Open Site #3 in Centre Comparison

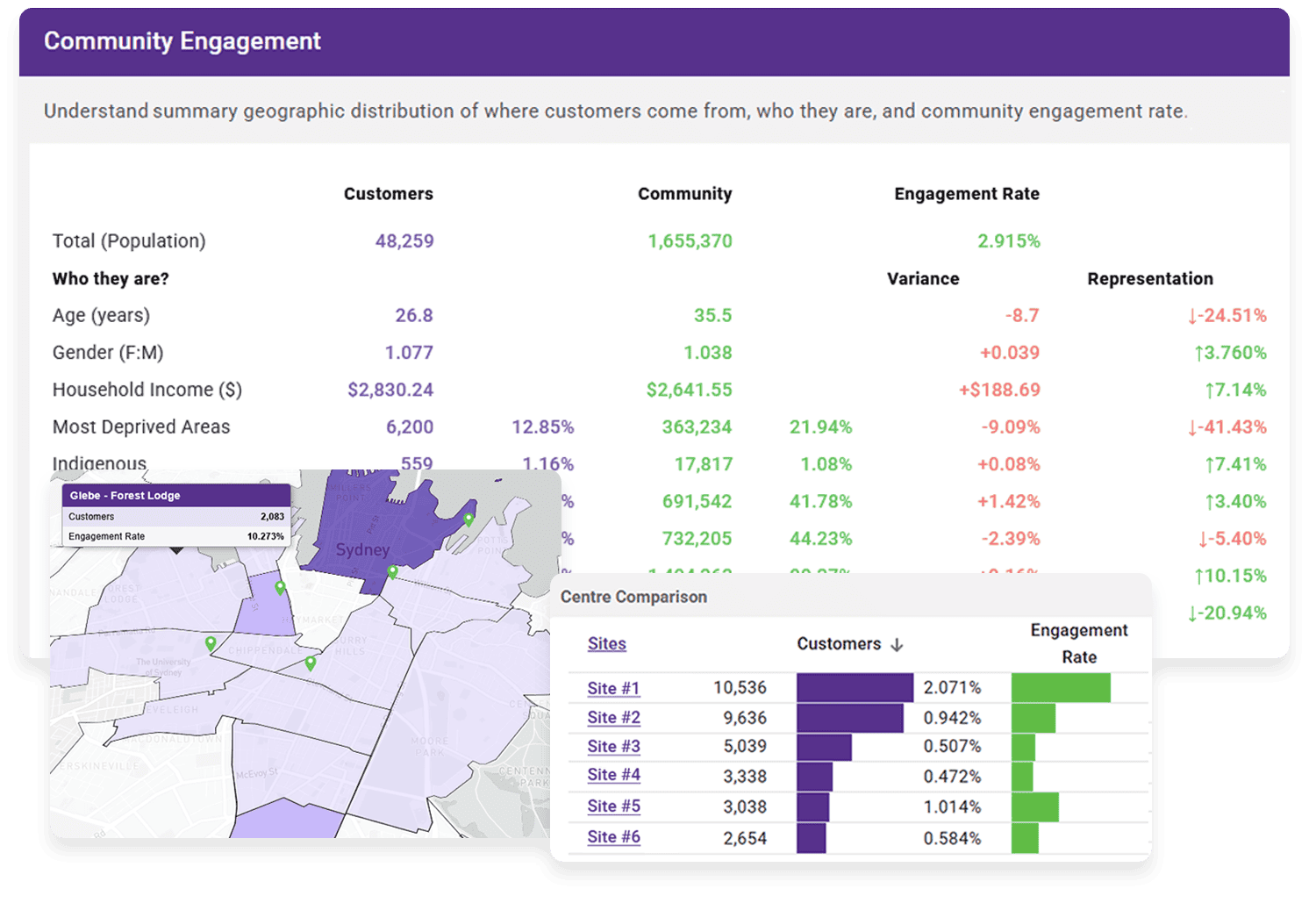(613, 746)
